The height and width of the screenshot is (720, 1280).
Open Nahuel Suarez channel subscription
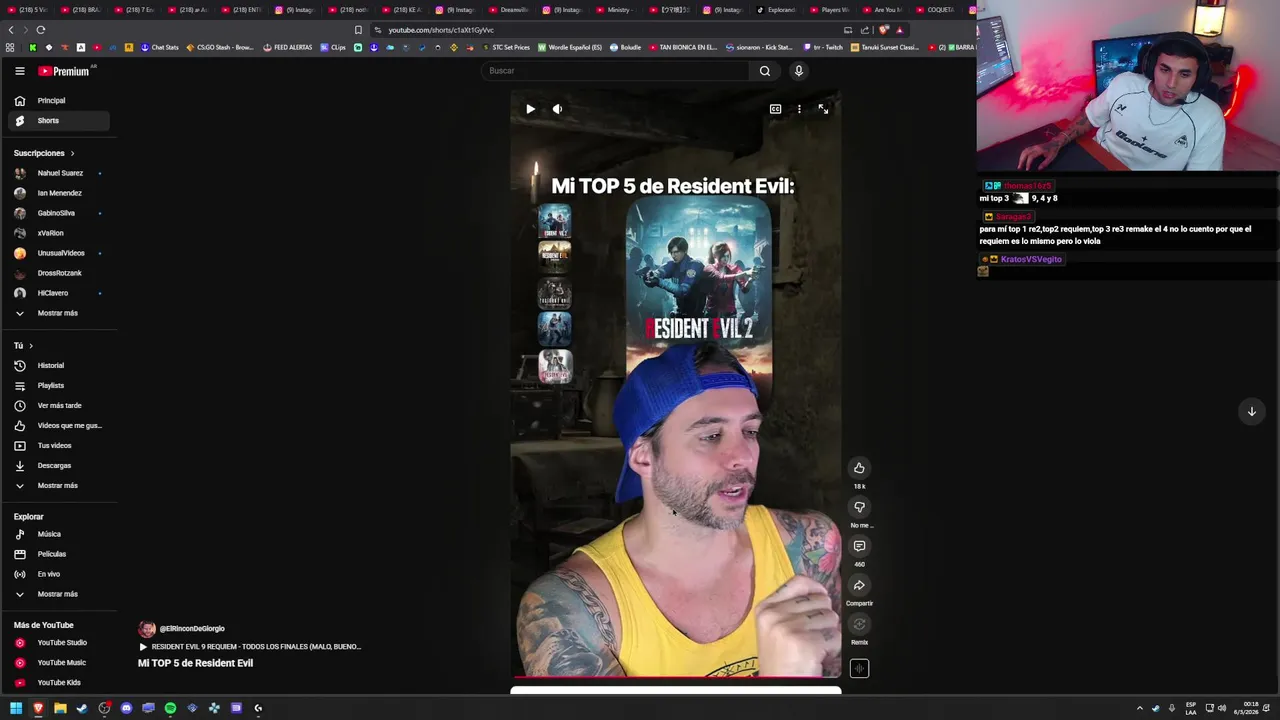[x=59, y=173]
